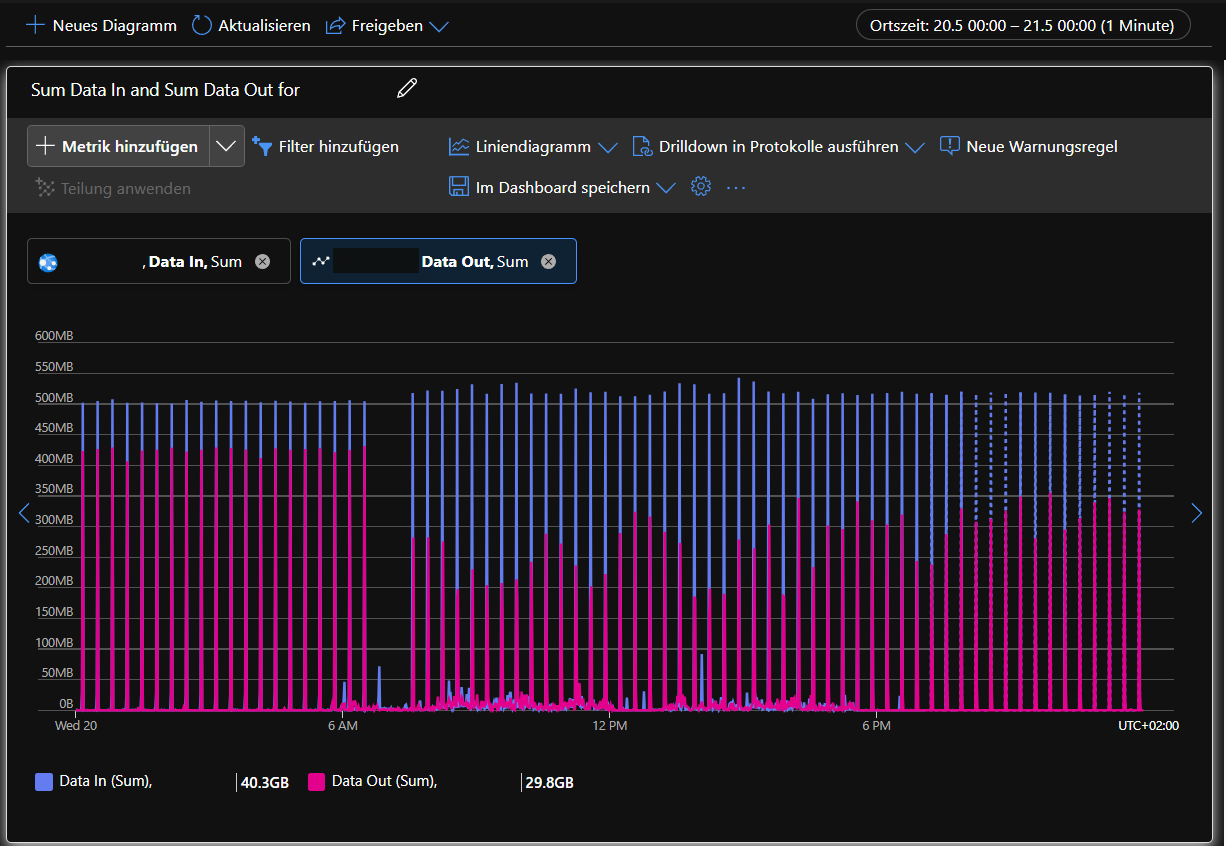Edit the chart title with pencil icon
This screenshot has width=1226, height=846.
click(x=407, y=88)
